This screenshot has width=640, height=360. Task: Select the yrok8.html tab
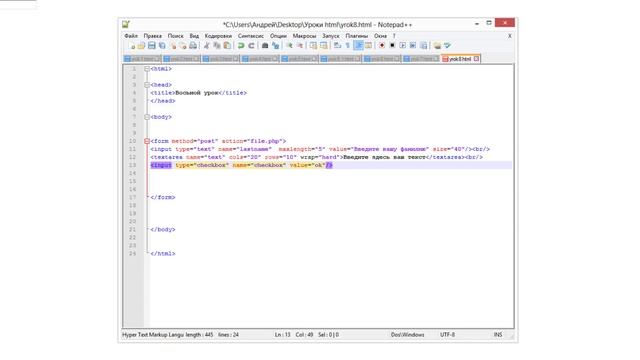coord(460,59)
